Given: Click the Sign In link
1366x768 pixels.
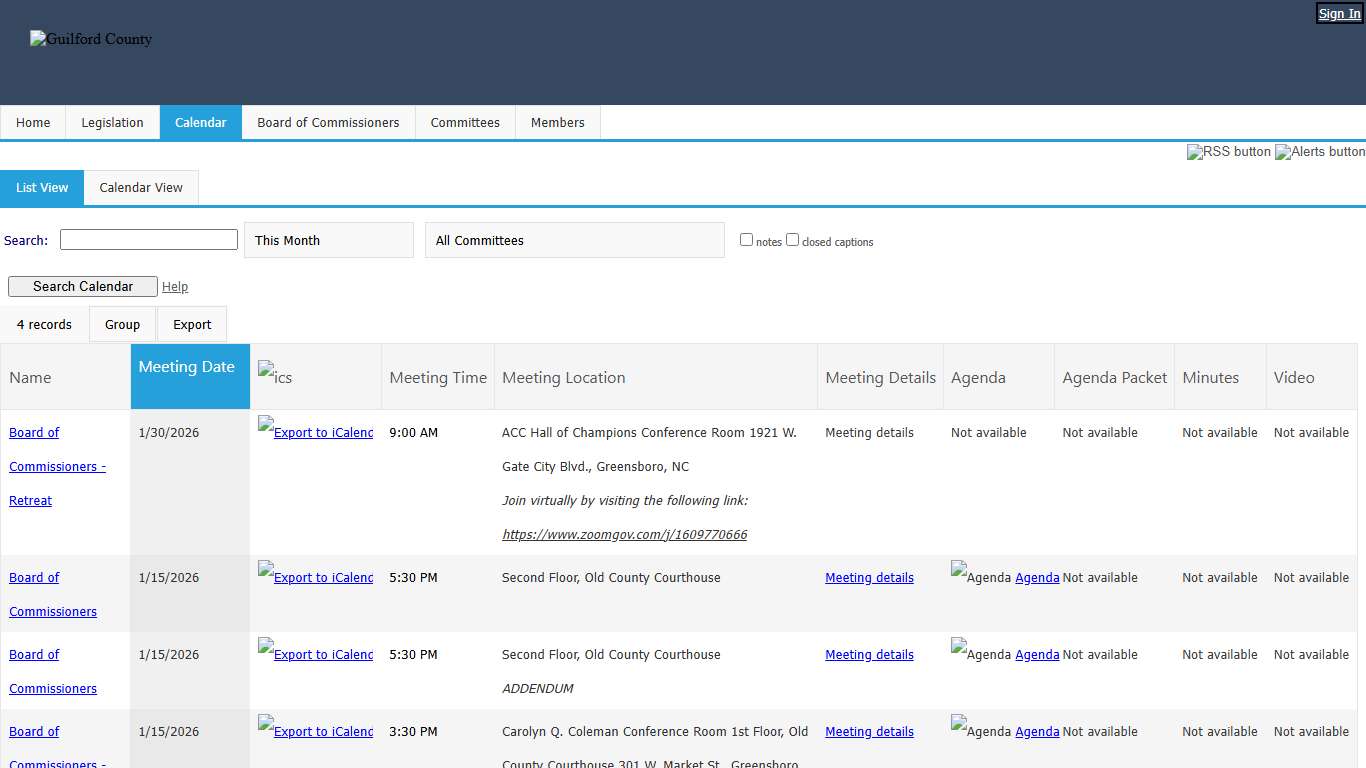Looking at the screenshot, I should click(x=1339, y=14).
